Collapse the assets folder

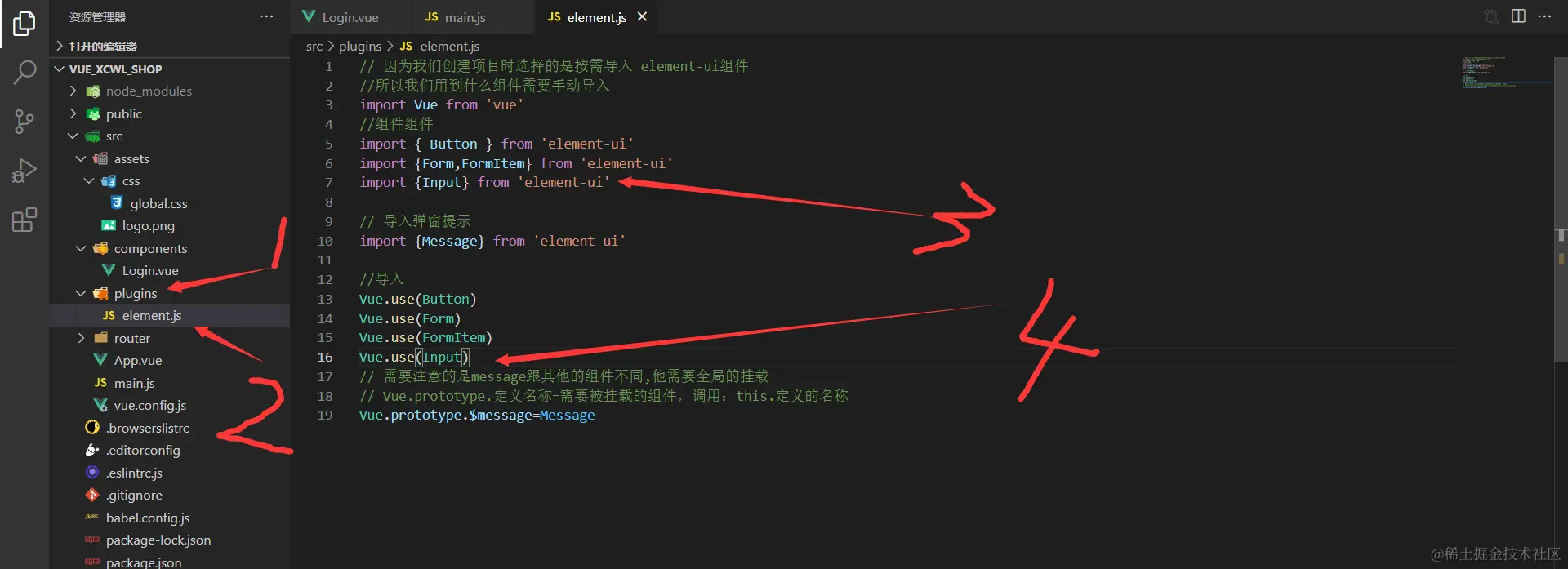point(169,159)
